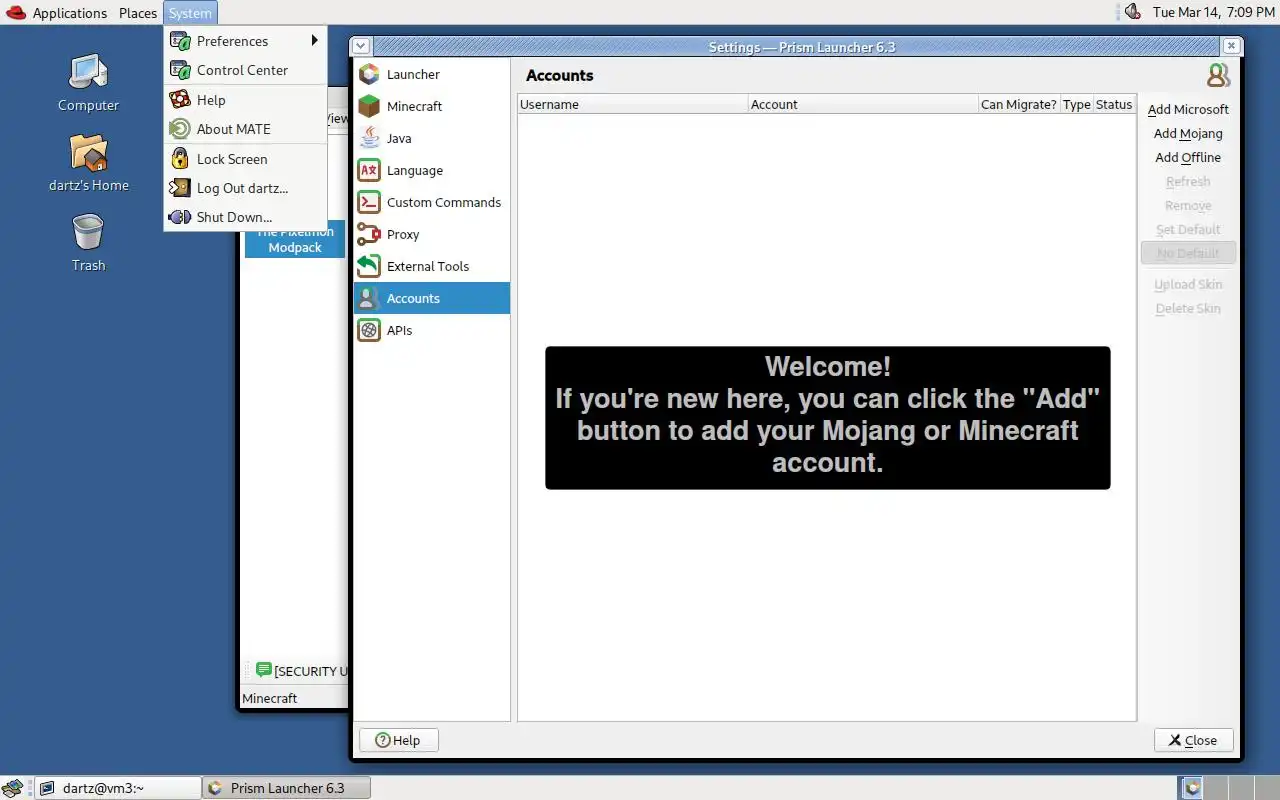Click the tray icon in bottom right panel
The height and width of the screenshot is (800, 1280).
tap(1190, 788)
